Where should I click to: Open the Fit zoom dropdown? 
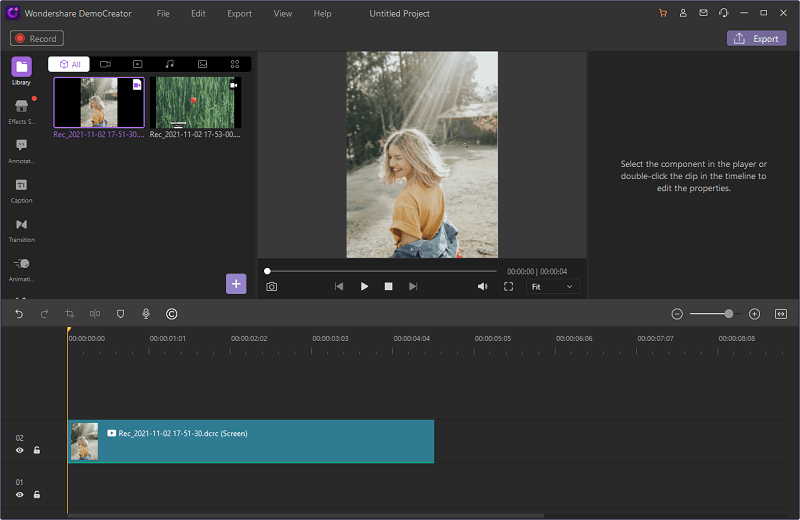coord(553,287)
